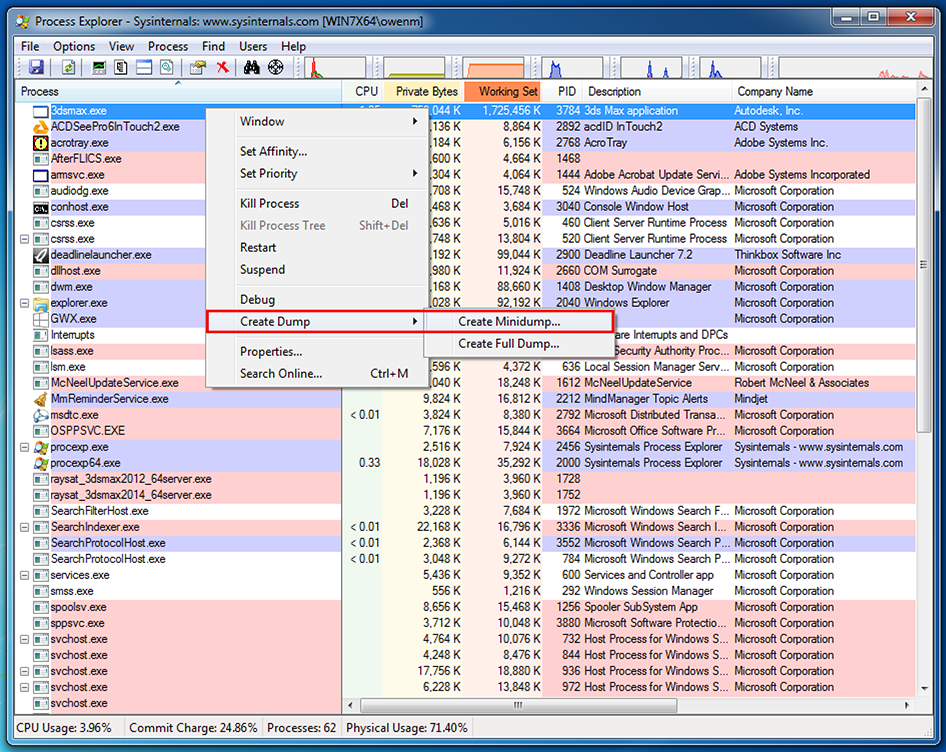
Task: Click the GWX.exe Windows icon
Action: (x=40, y=319)
